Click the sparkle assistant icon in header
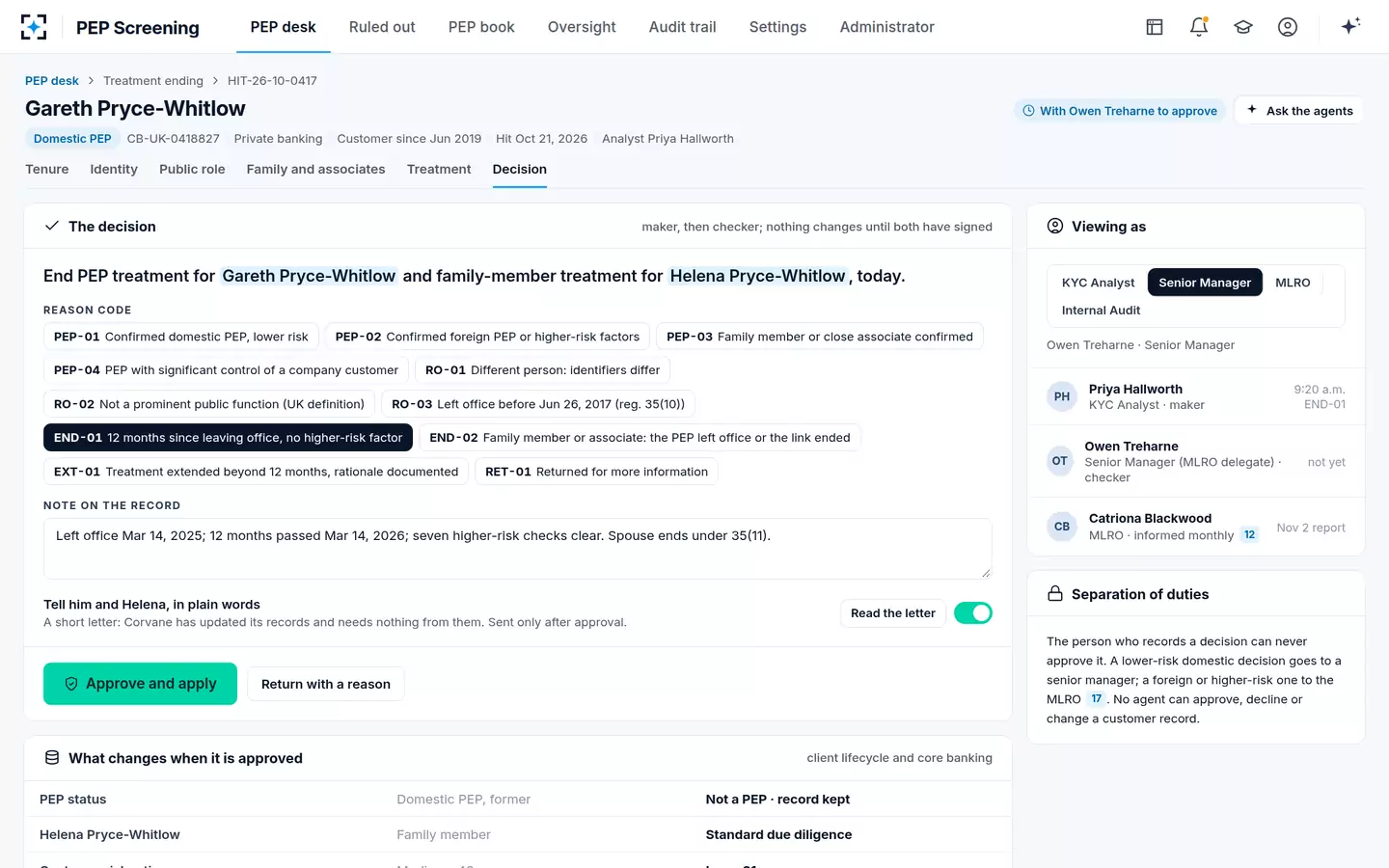 point(1350,26)
